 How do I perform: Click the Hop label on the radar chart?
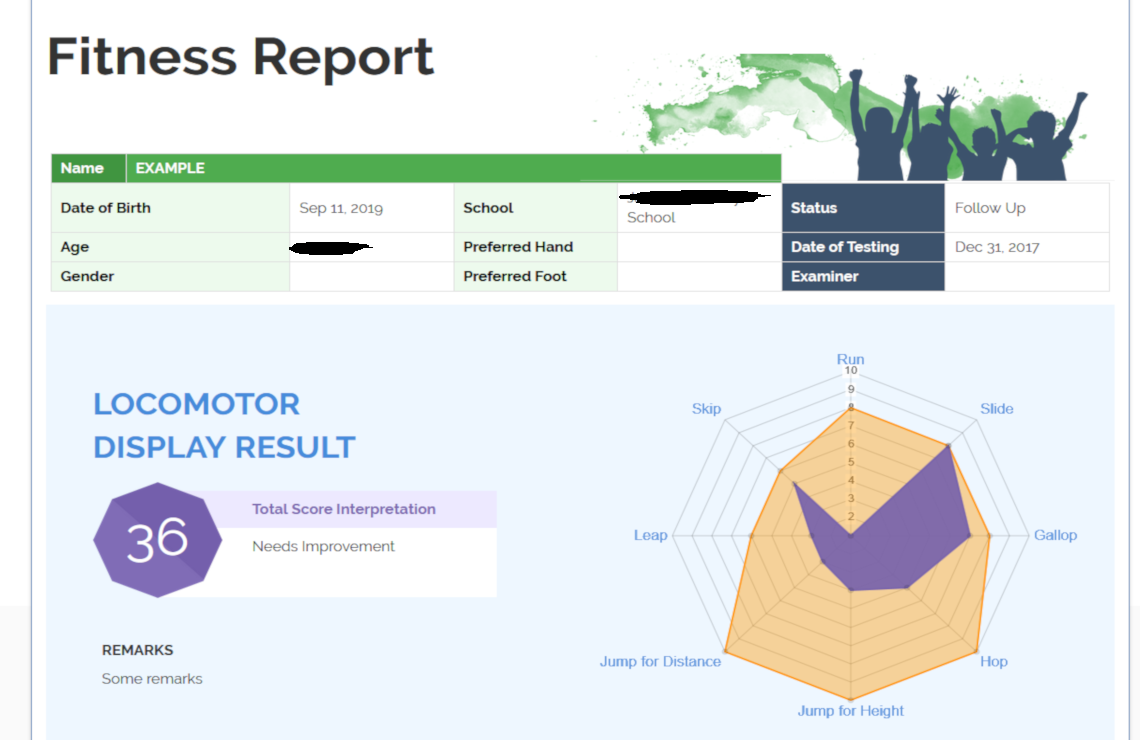(993, 661)
